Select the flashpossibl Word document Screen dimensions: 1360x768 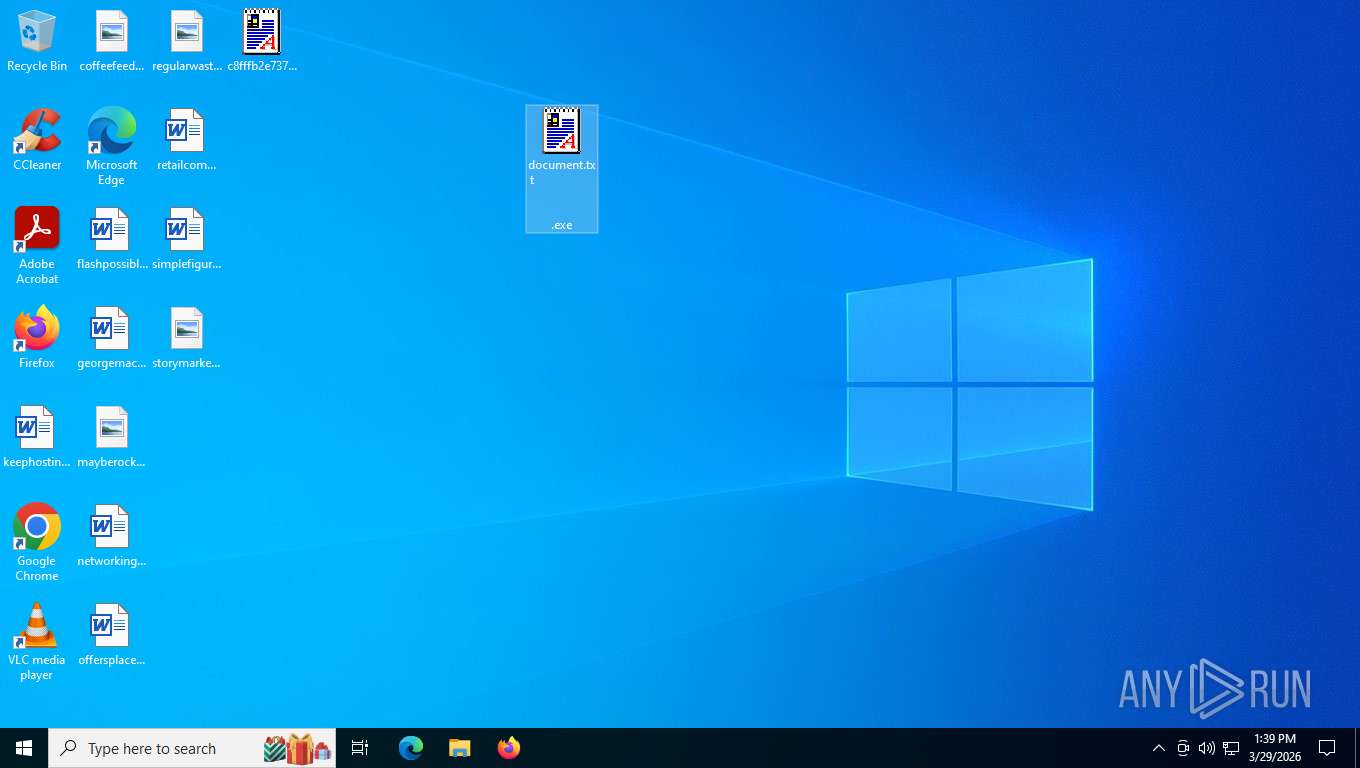pos(112,239)
